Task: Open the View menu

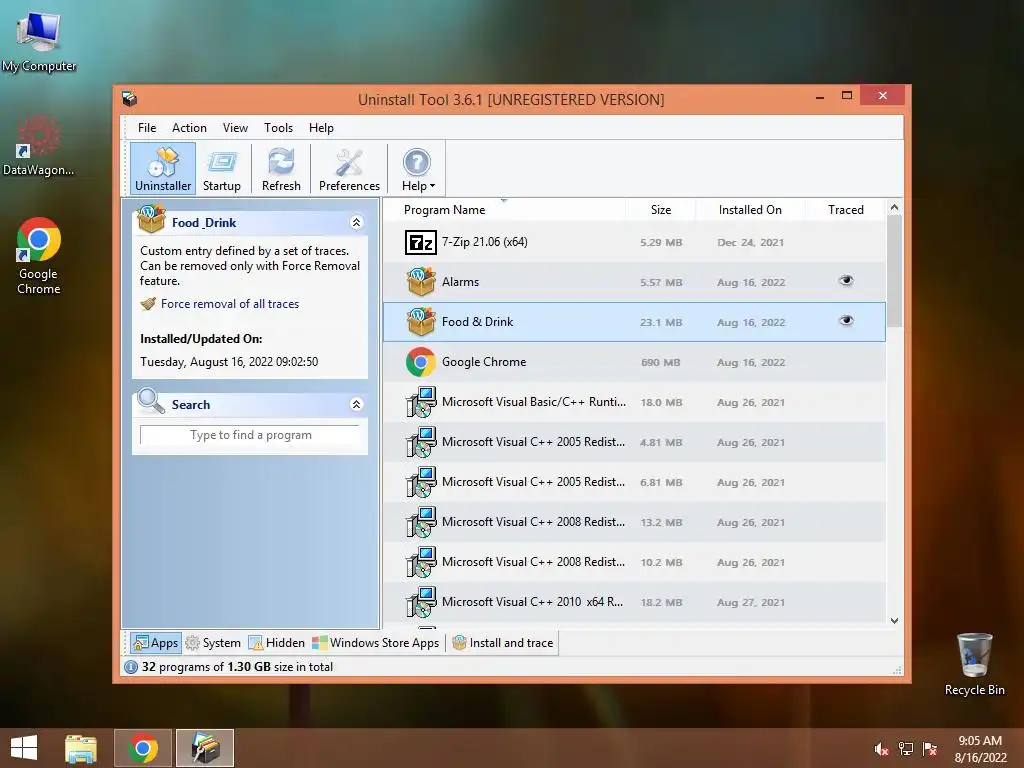Action: coord(235,128)
